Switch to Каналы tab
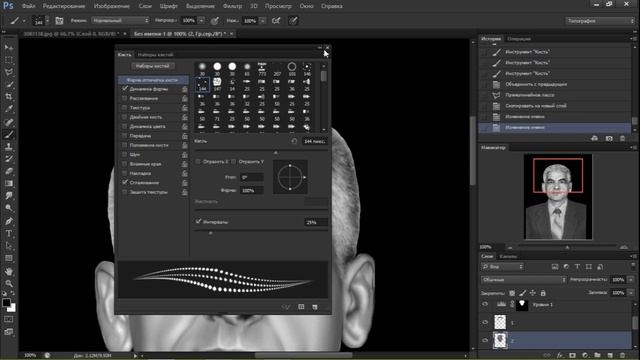This screenshot has width=640, height=360. click(x=508, y=256)
